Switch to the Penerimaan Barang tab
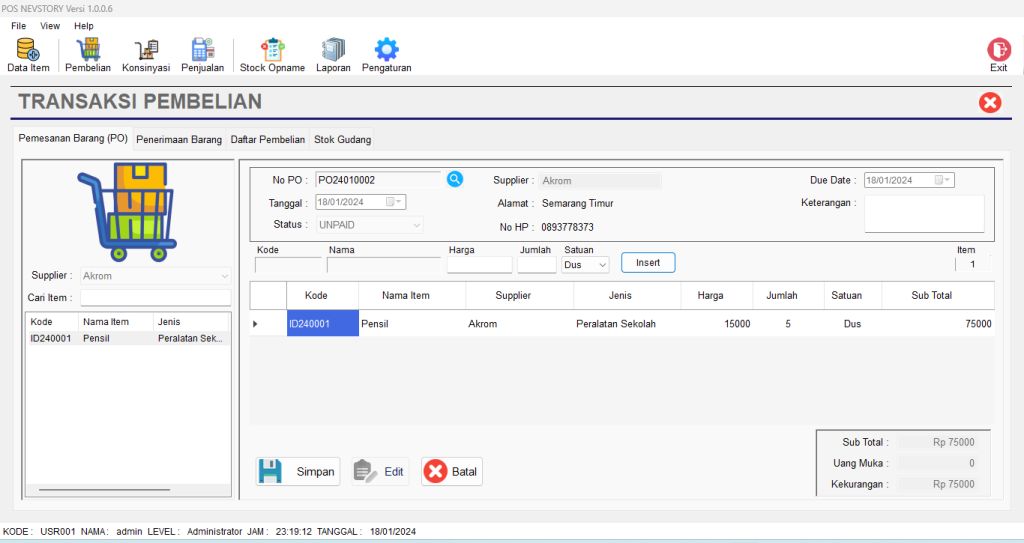 coord(179,140)
